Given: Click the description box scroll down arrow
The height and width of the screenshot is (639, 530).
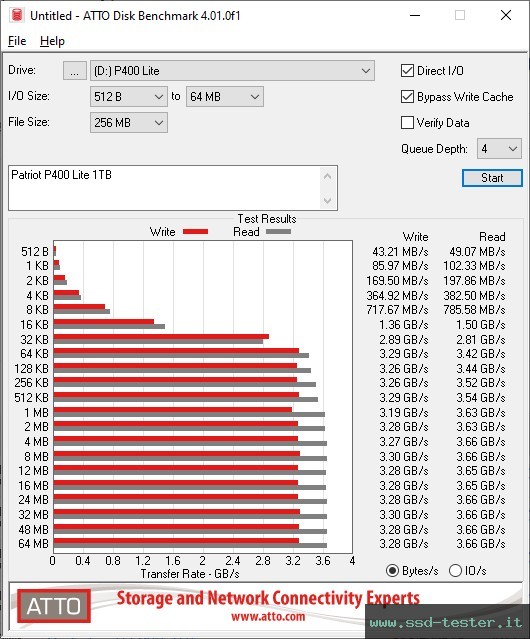Looking at the screenshot, I should 328,200.
